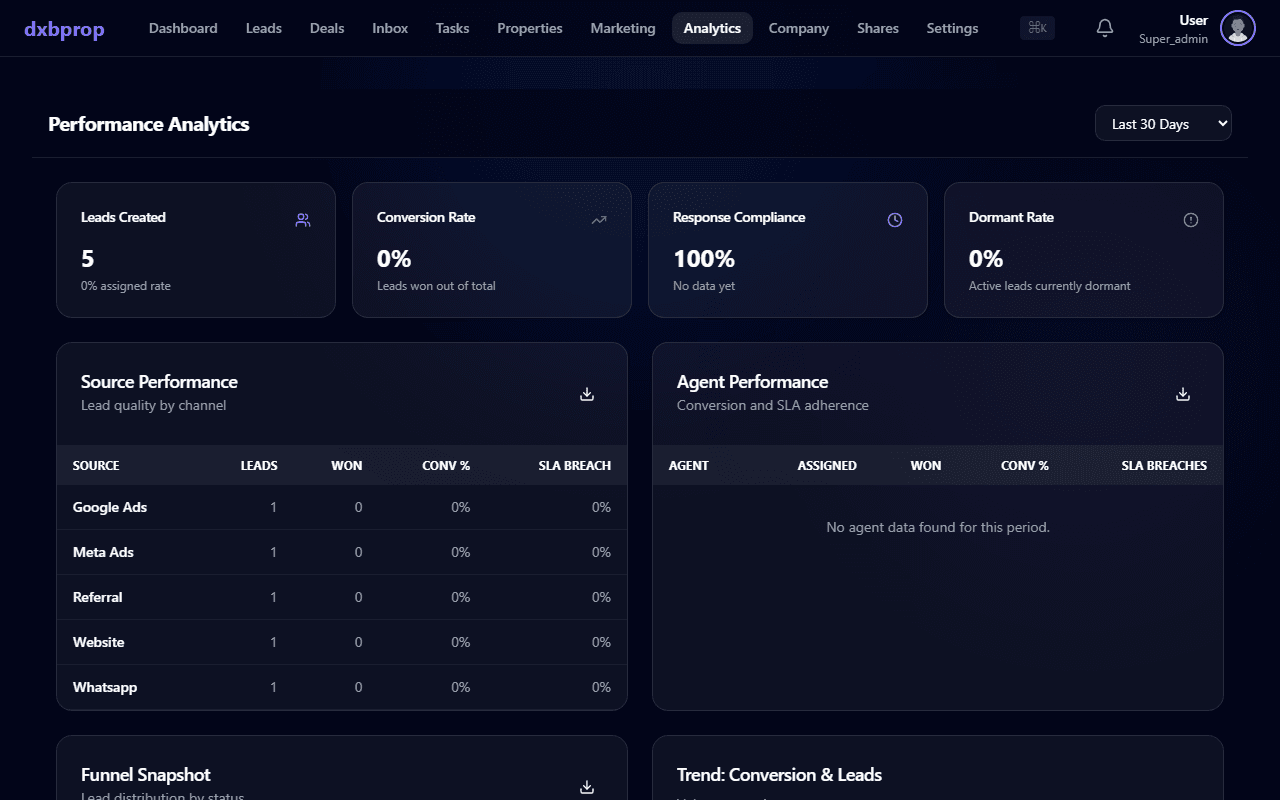1280x800 pixels.
Task: Select the Google Ads source row
Action: click(342, 507)
